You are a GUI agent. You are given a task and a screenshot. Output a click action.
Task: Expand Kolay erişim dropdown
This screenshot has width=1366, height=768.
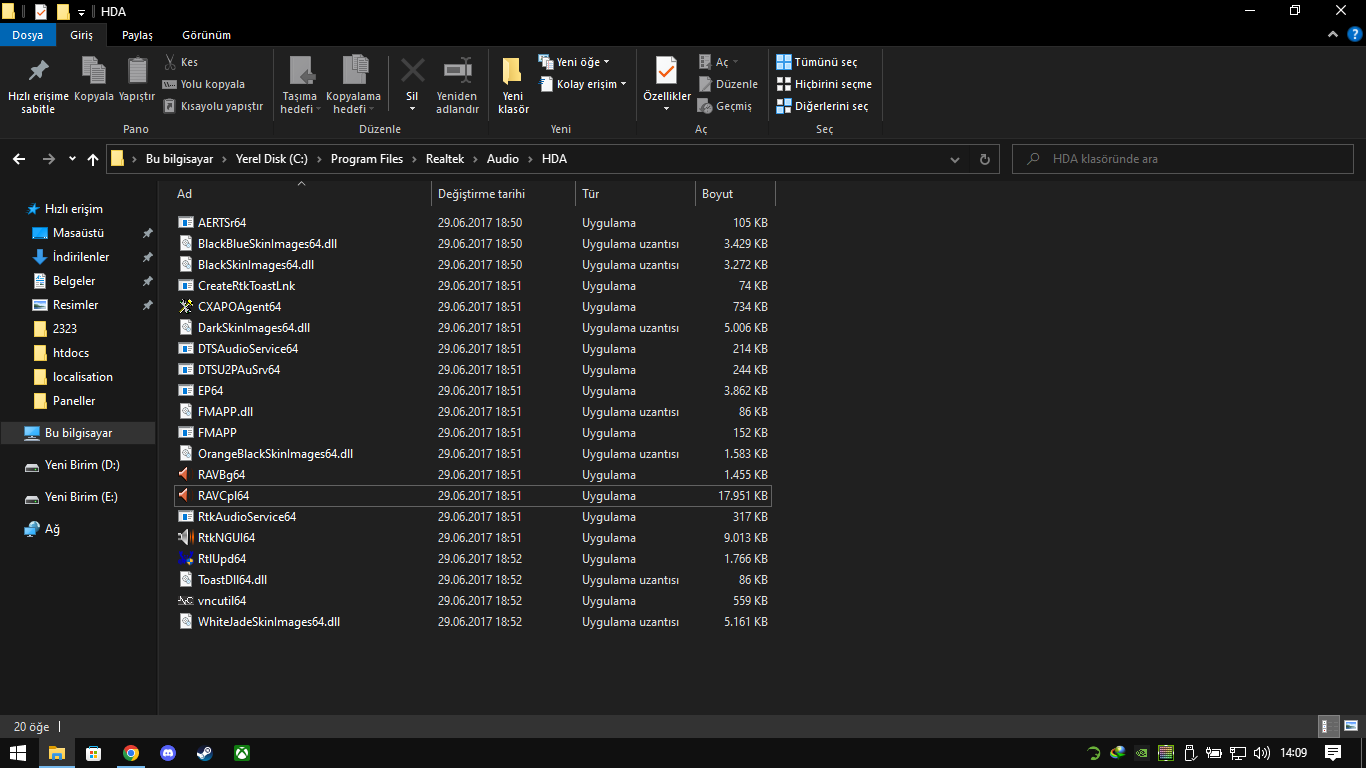pos(582,84)
